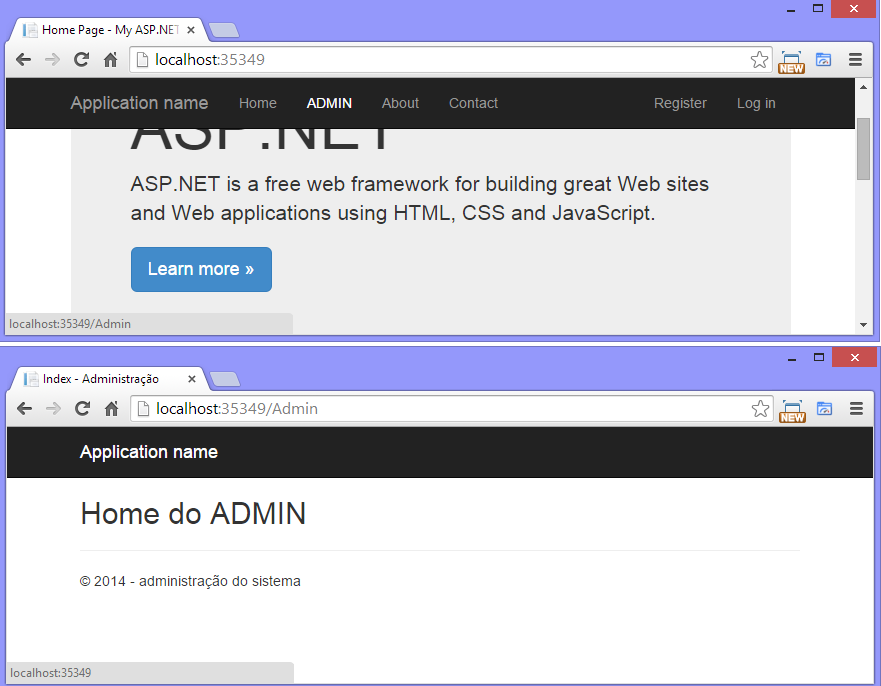This screenshot has width=881, height=686.
Task: Select the Index - Administração tab
Action: [x=110, y=379]
